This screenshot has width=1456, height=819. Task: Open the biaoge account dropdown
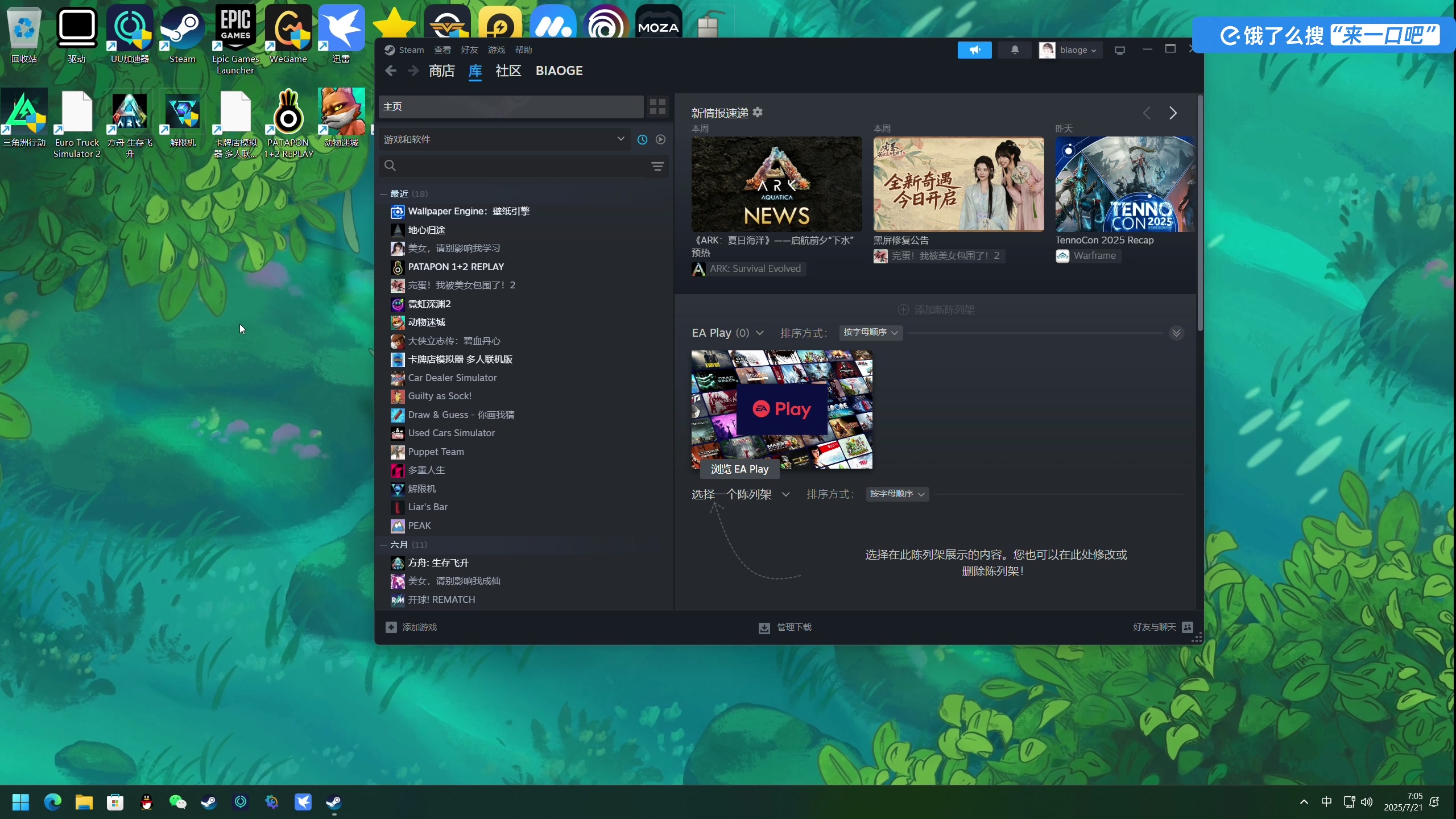[1070, 50]
